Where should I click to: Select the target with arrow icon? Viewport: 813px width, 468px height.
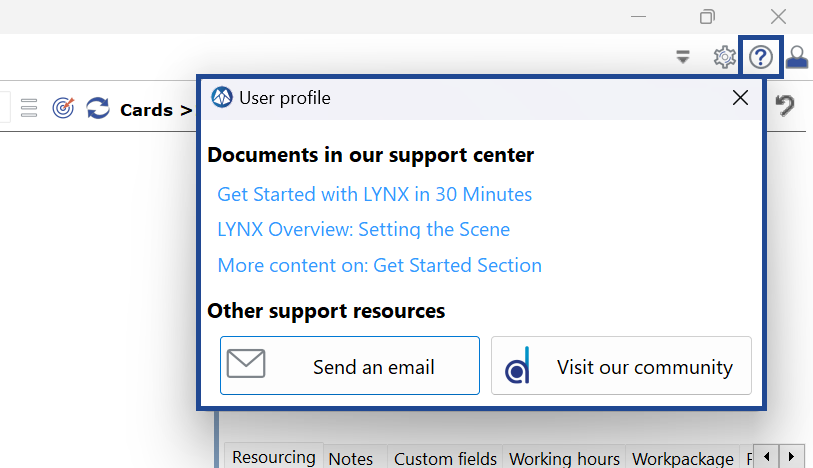(63, 108)
